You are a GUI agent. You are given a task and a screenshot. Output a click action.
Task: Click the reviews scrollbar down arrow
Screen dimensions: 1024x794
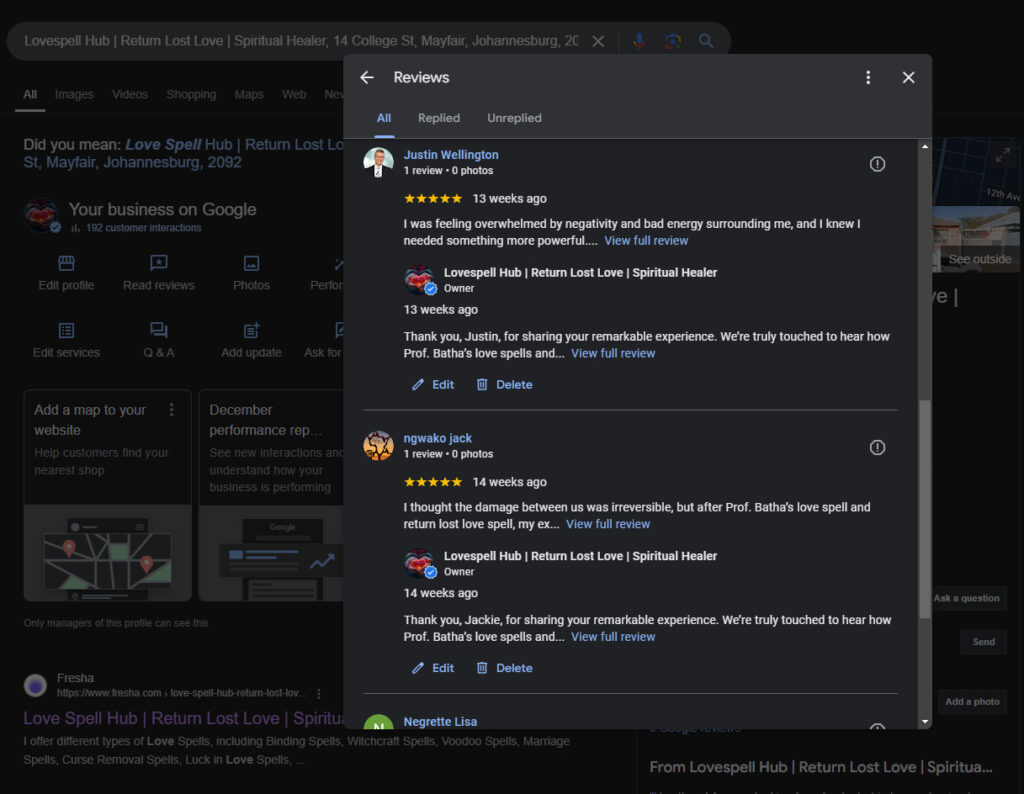coord(925,722)
